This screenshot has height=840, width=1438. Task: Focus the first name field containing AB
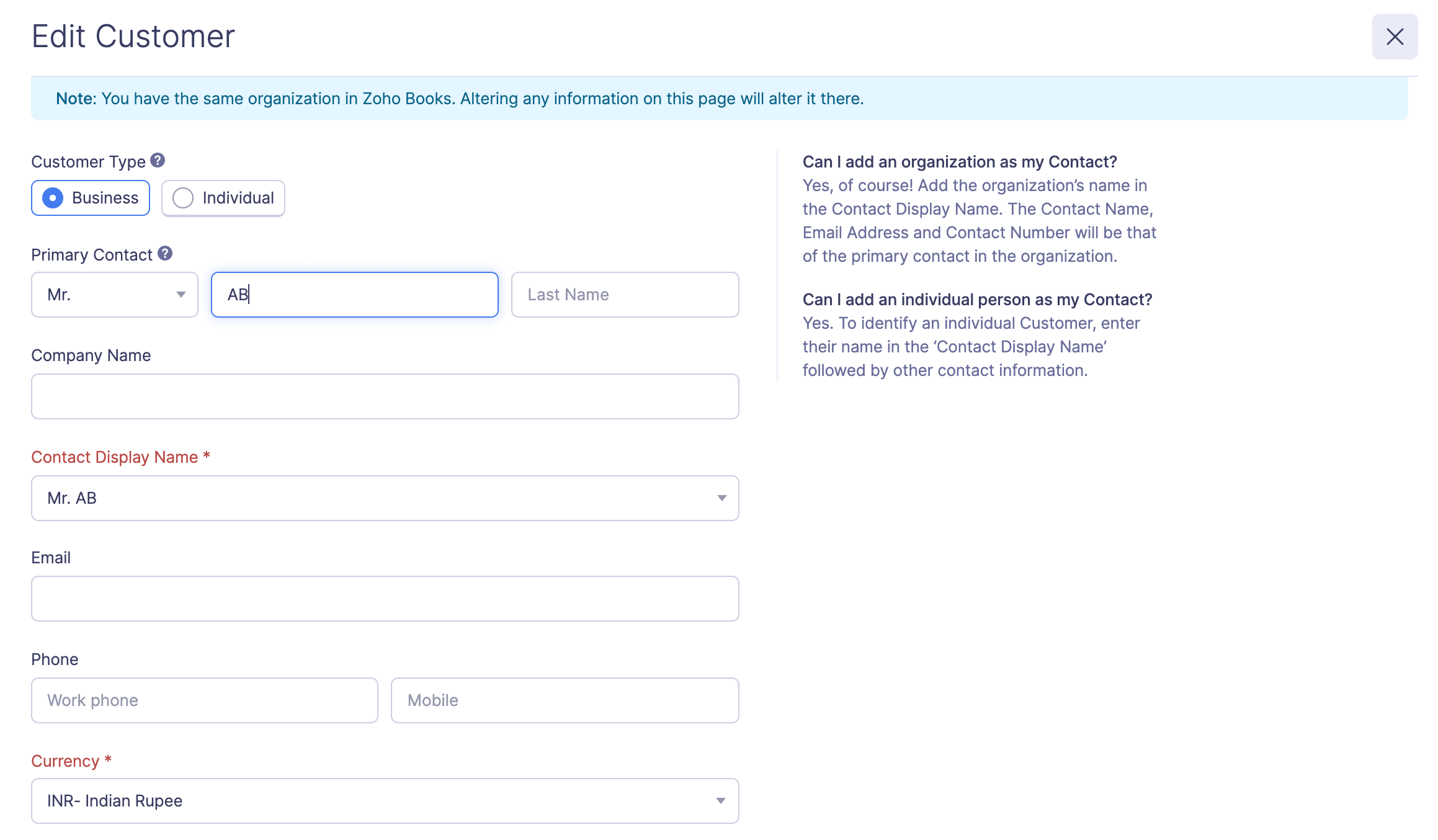pos(354,295)
